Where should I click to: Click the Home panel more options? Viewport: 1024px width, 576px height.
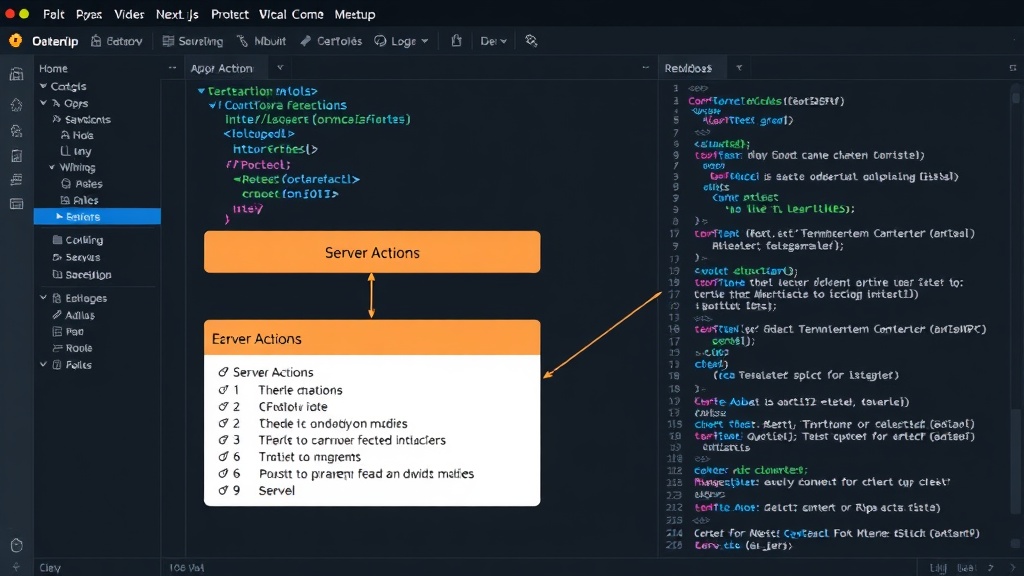172,68
